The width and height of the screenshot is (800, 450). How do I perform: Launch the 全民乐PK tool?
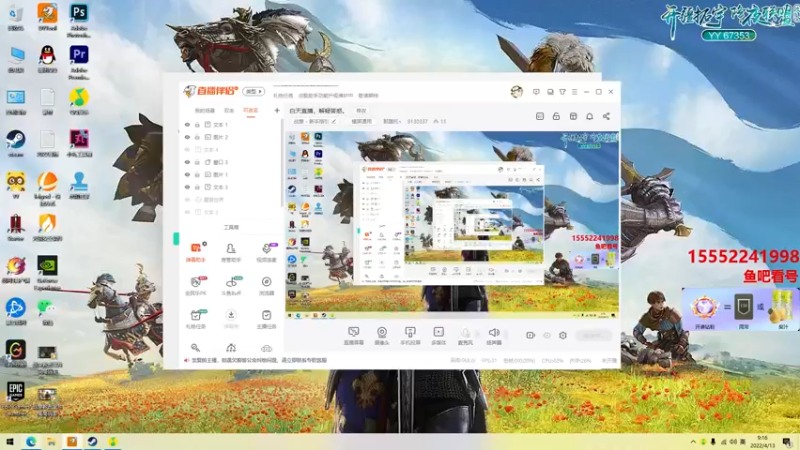[195, 286]
